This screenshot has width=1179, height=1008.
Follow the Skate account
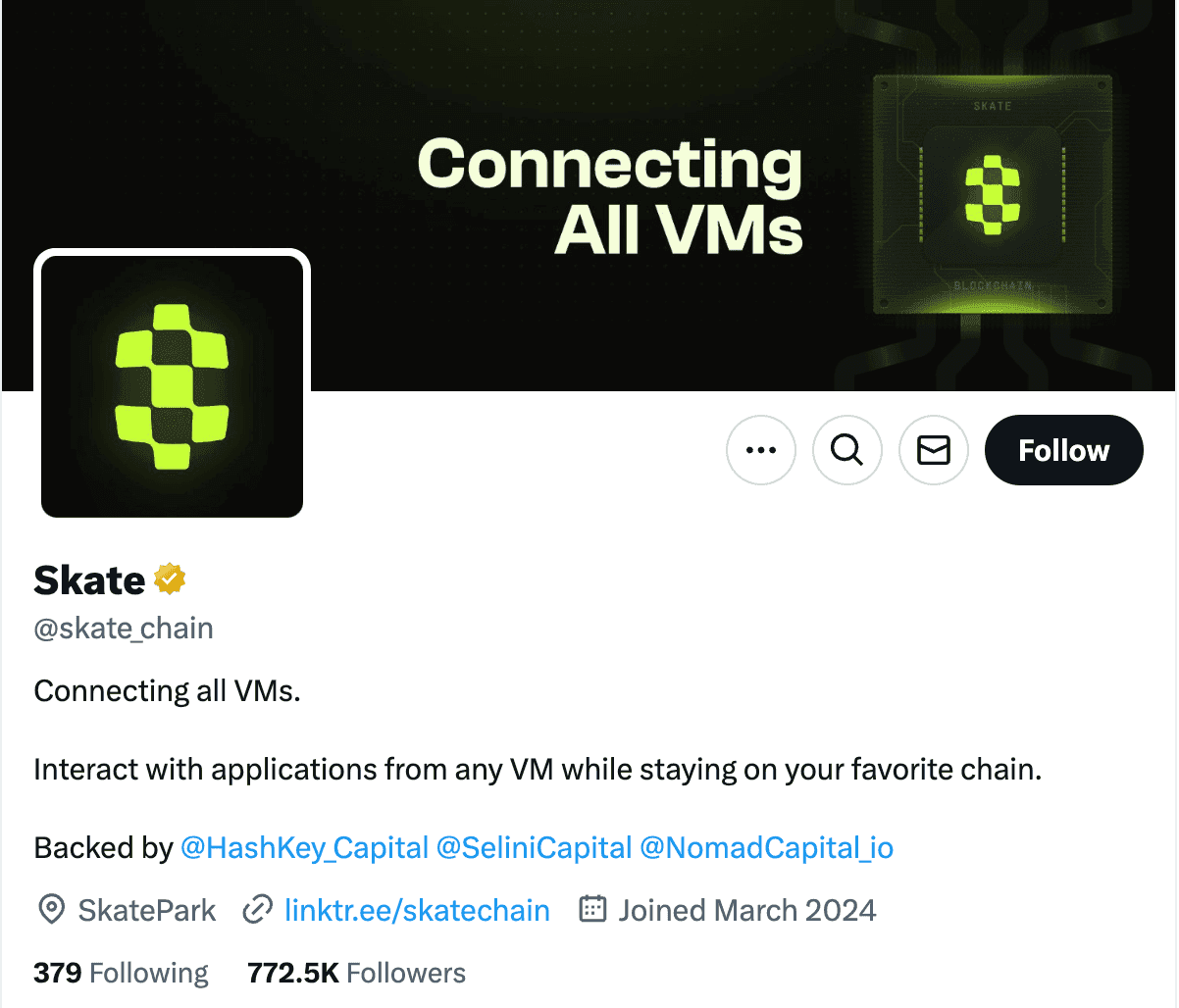click(1063, 450)
